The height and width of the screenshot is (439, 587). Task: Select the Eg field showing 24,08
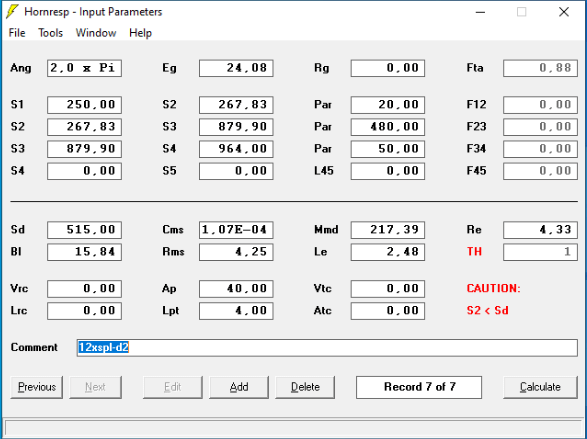pyautogui.click(x=236, y=68)
